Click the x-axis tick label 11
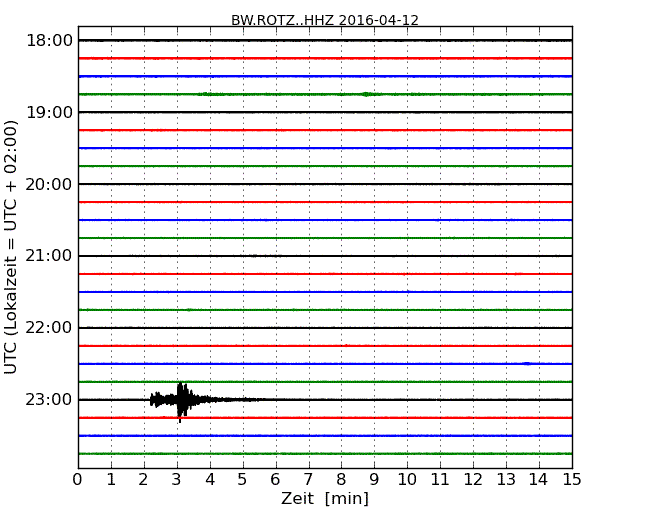 [440, 480]
